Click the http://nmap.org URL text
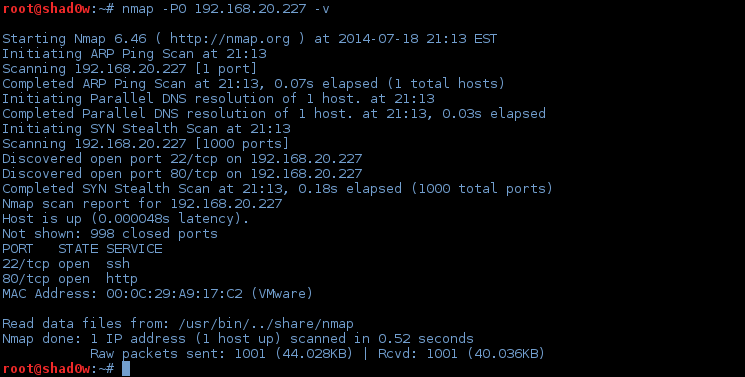Image resolution: width=745 pixels, height=377 pixels. pos(230,39)
